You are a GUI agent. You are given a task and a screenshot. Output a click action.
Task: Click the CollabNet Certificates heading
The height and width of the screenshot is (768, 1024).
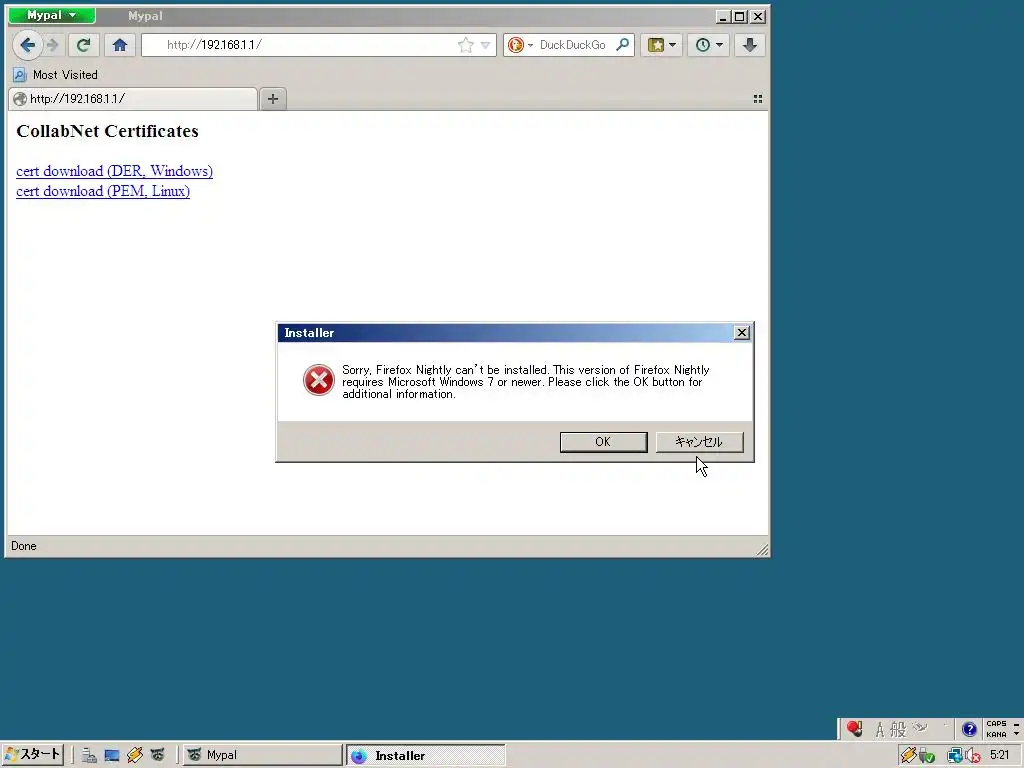[107, 131]
